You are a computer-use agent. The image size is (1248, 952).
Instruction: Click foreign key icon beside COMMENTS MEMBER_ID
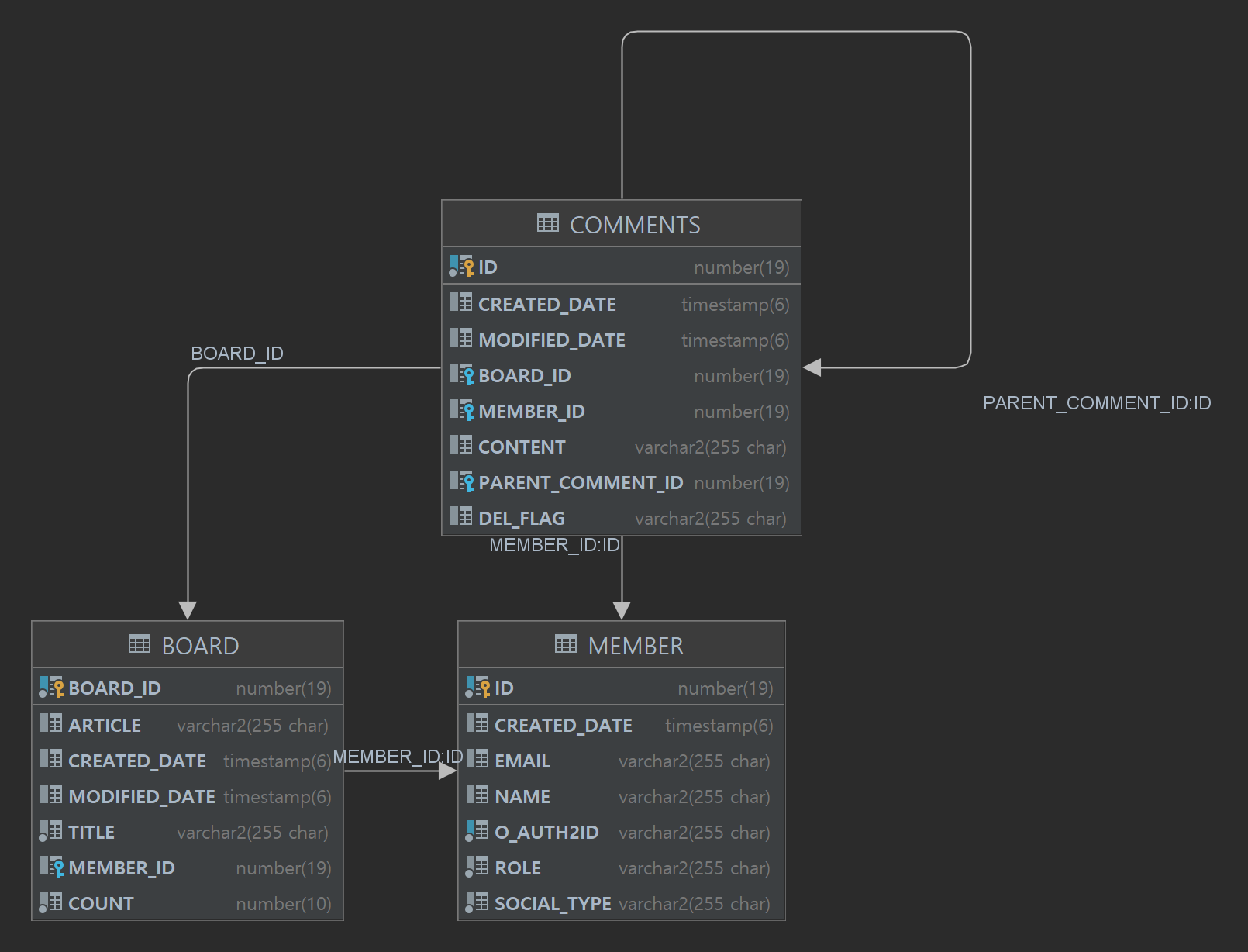[462, 411]
